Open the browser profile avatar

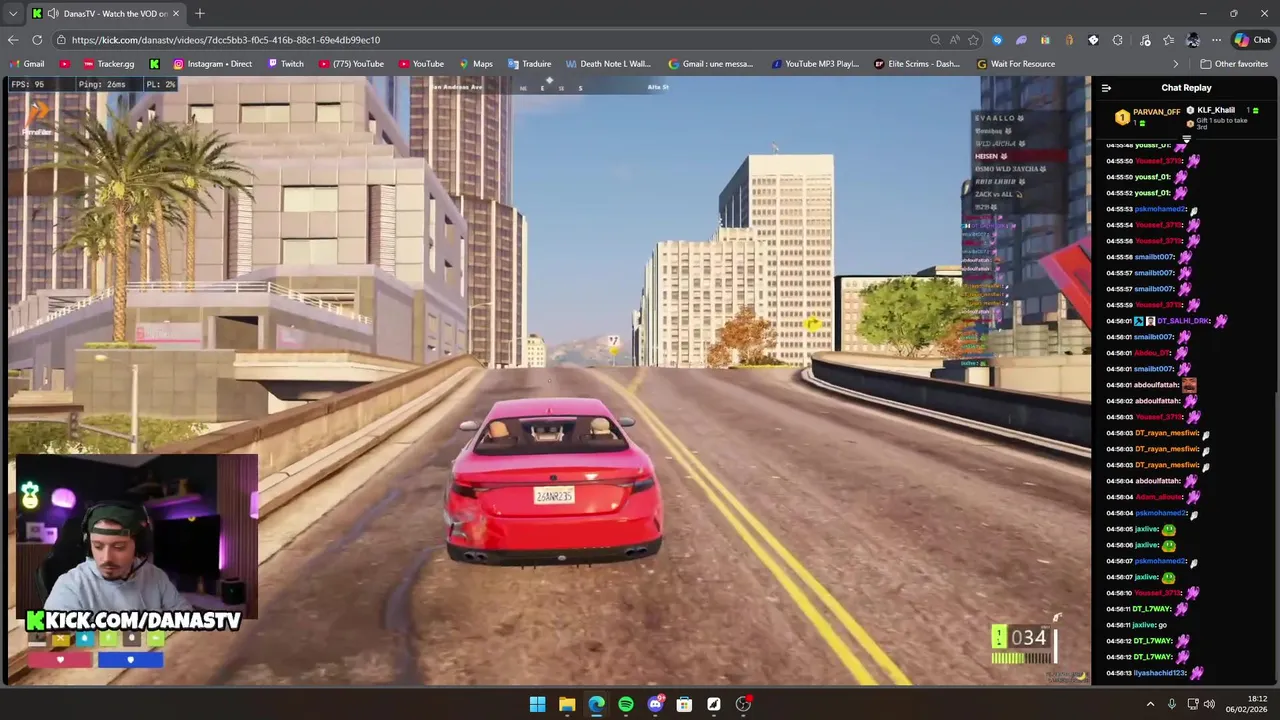click(x=1192, y=40)
